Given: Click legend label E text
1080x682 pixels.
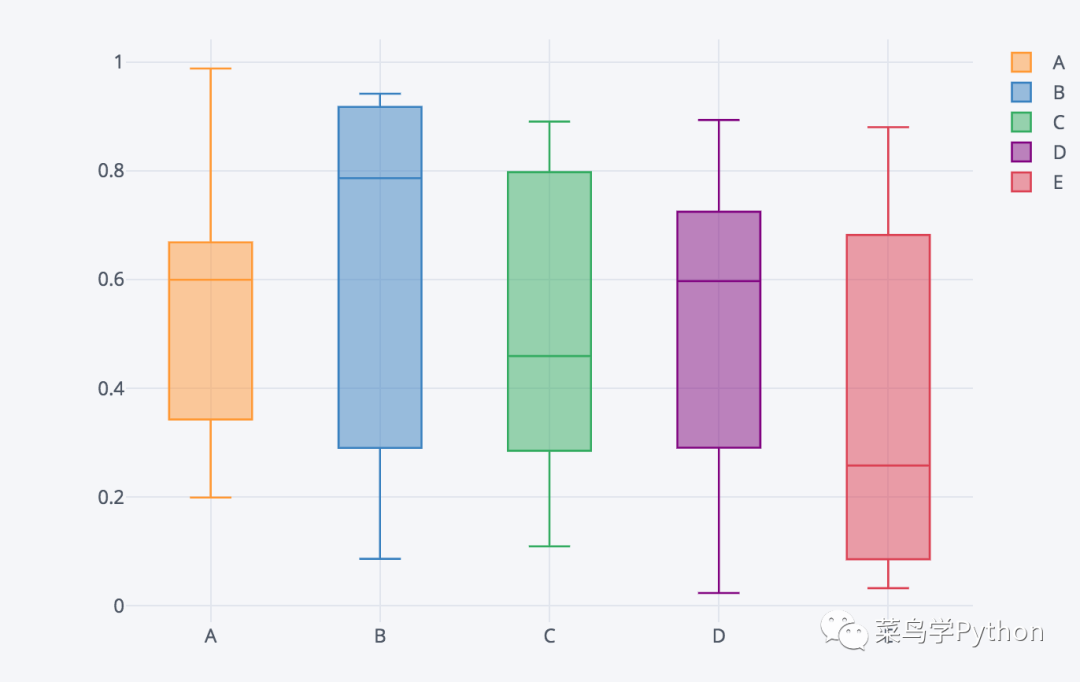Looking at the screenshot, I should click(x=1058, y=183).
